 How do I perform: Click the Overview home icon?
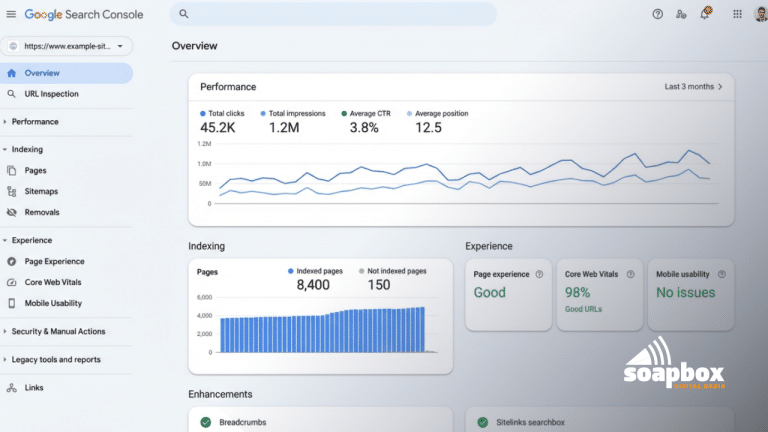[12, 73]
